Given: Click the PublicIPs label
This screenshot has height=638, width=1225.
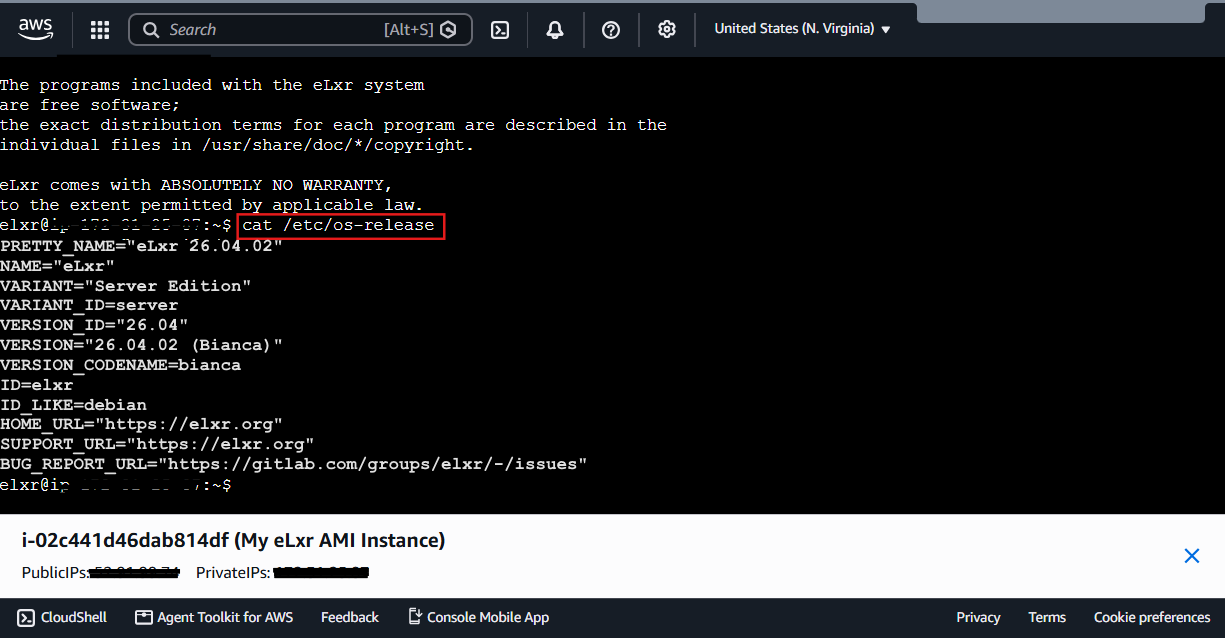Looking at the screenshot, I should 55,573.
